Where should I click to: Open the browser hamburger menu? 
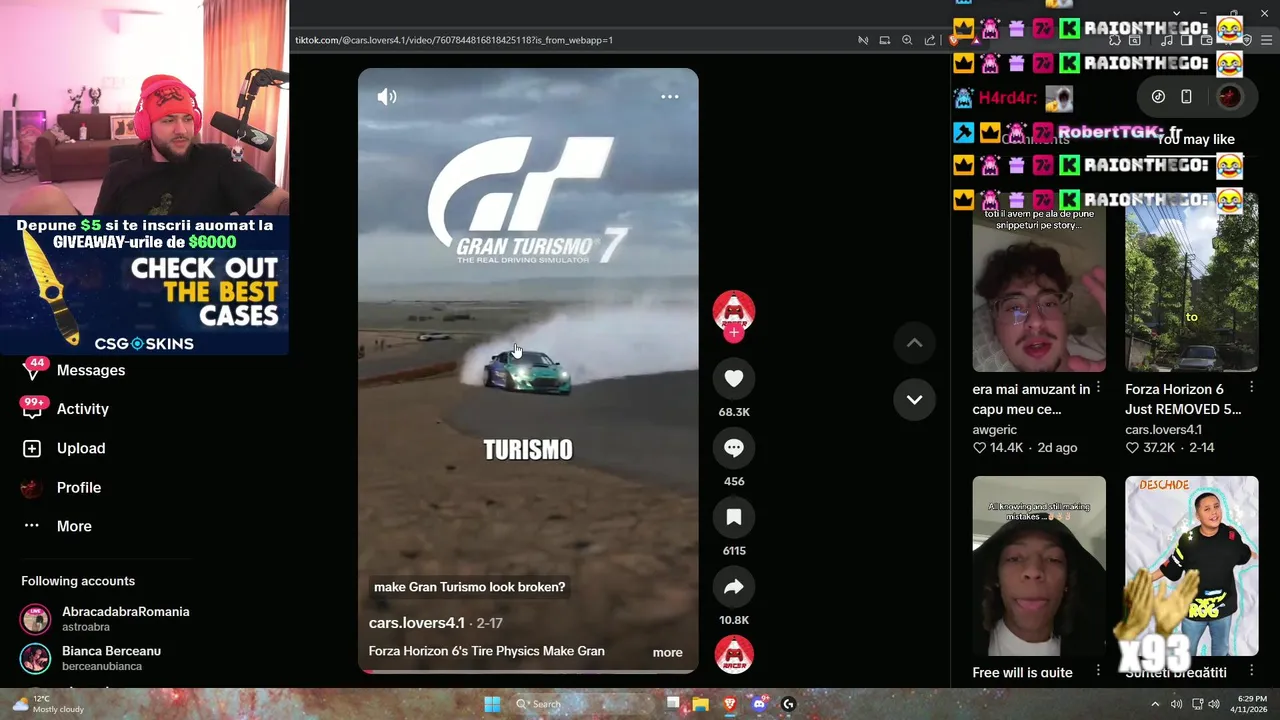[x=1267, y=40]
